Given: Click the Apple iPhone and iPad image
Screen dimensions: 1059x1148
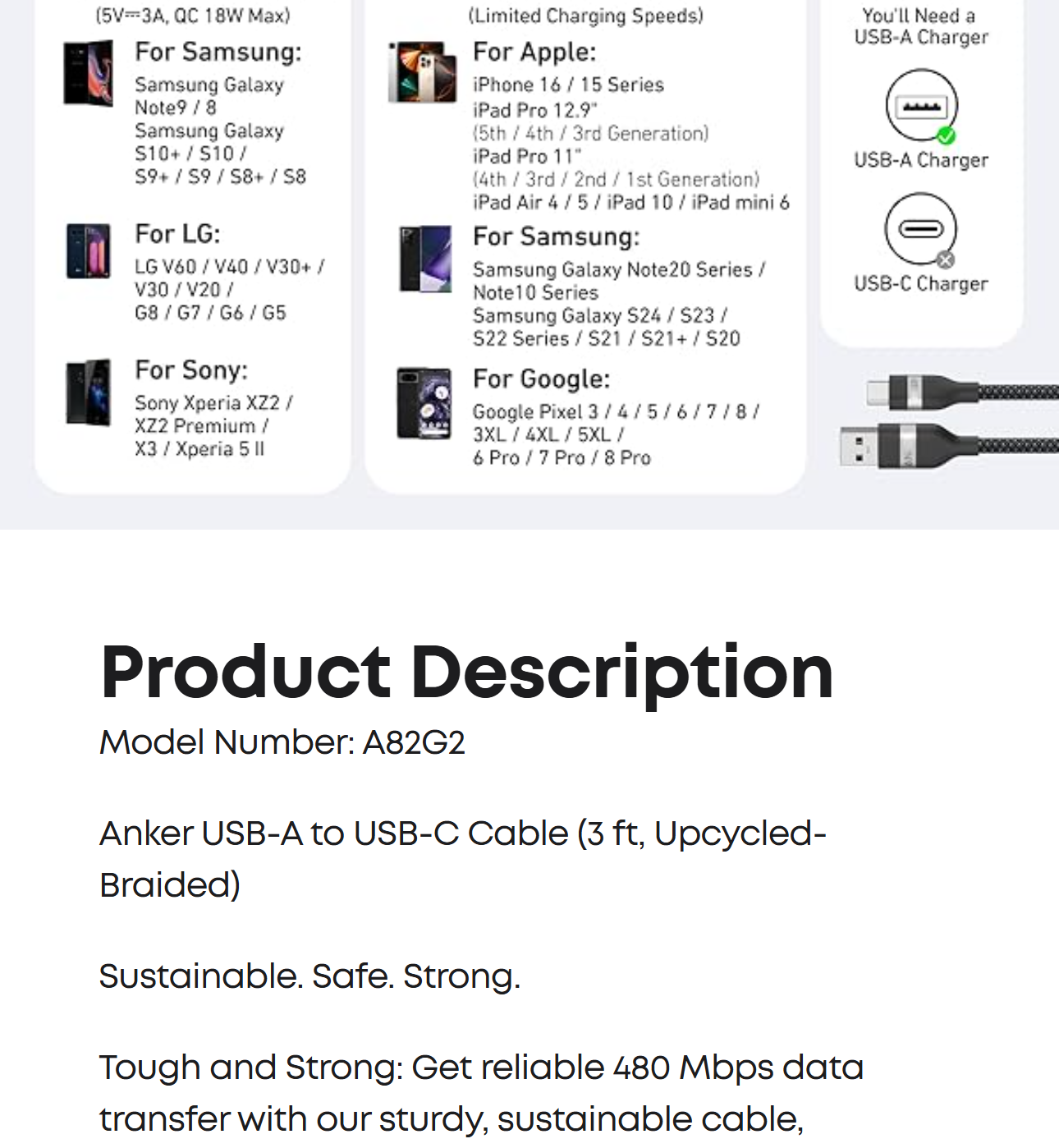Looking at the screenshot, I should pyautogui.click(x=423, y=72).
